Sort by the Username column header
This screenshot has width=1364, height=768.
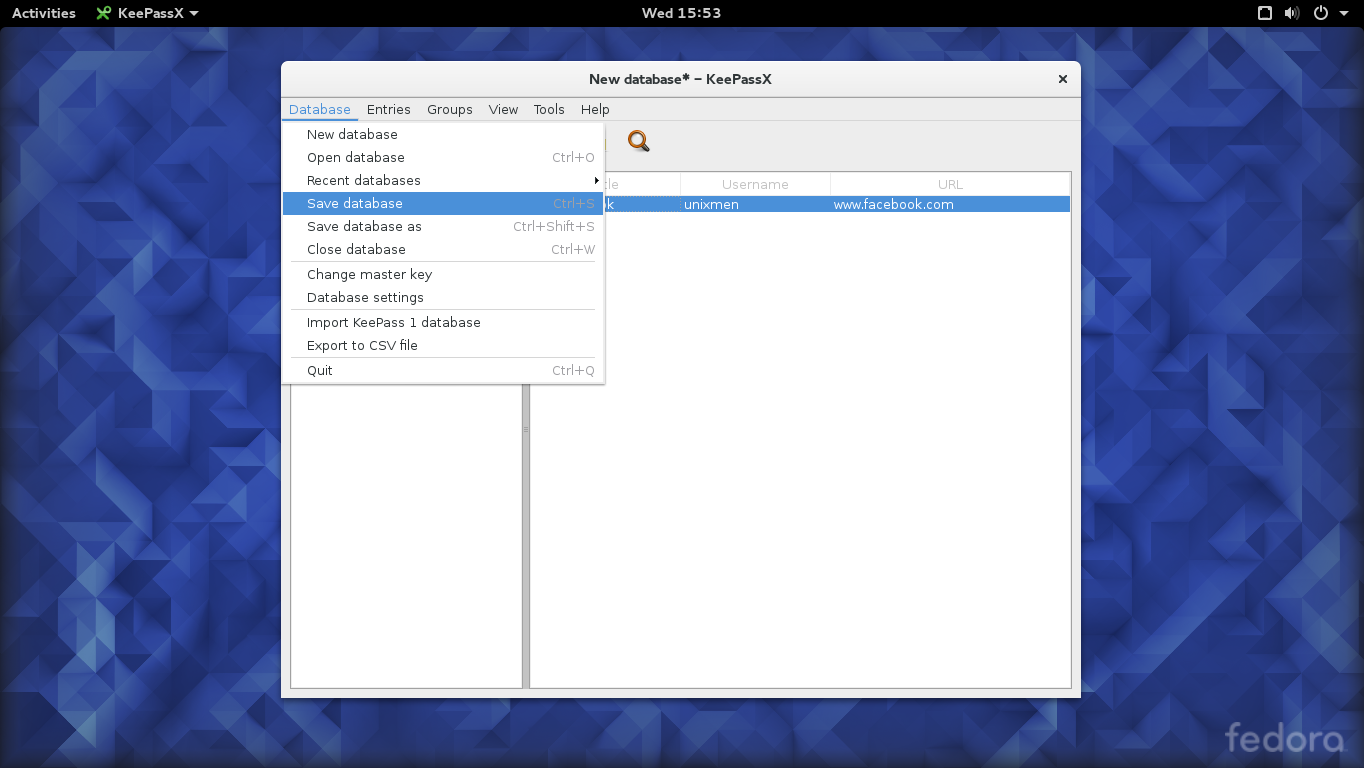[x=755, y=184]
